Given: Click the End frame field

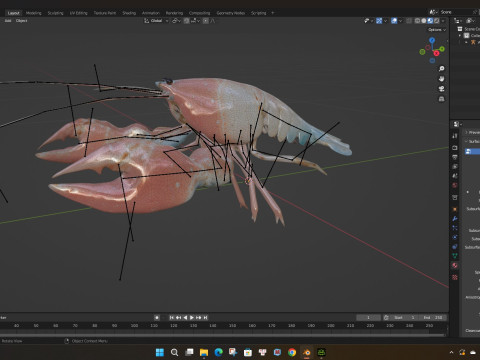Looking at the screenshot, I should point(432,318).
